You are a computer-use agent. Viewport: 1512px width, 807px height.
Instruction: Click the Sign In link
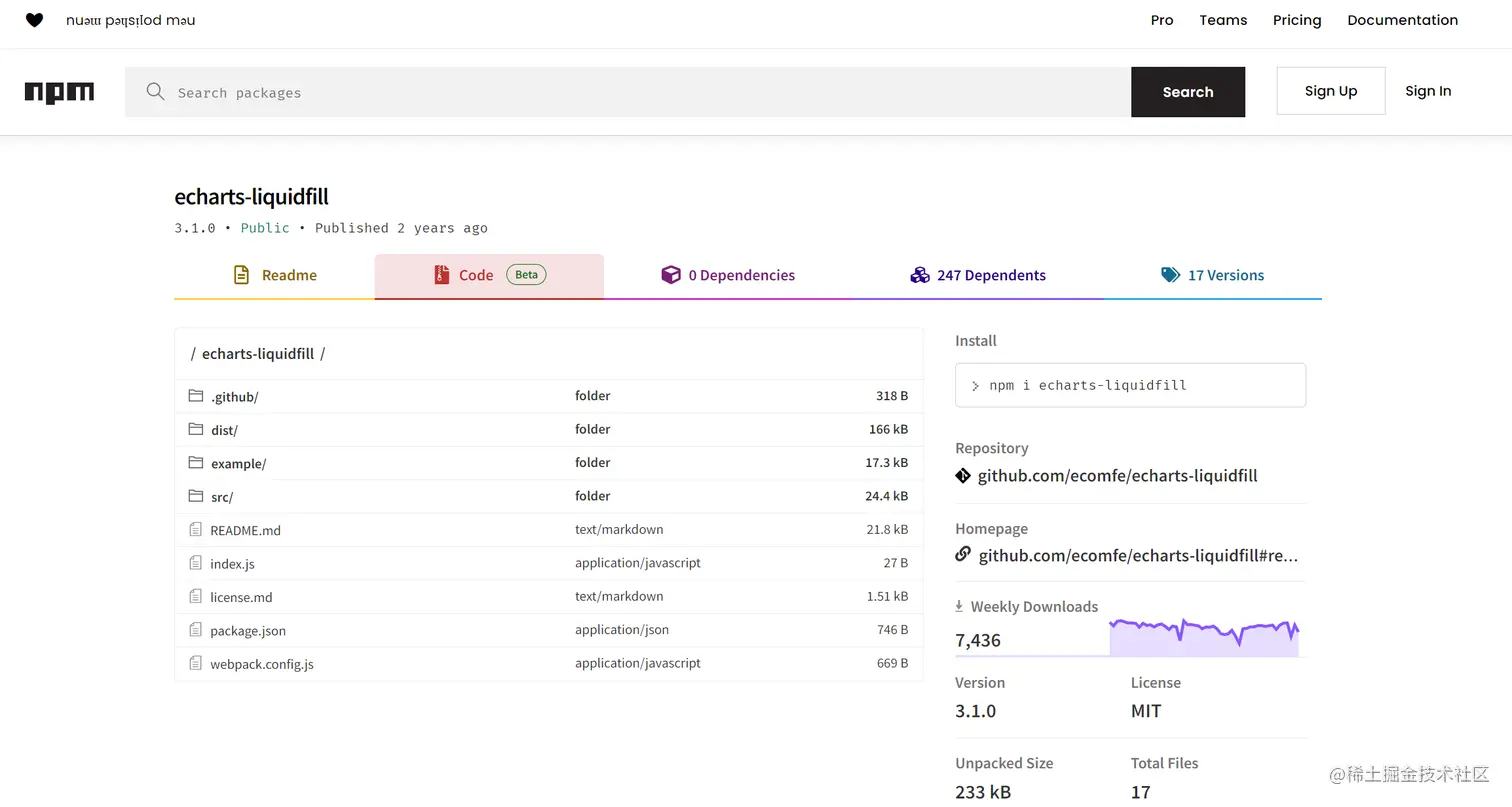[1428, 91]
